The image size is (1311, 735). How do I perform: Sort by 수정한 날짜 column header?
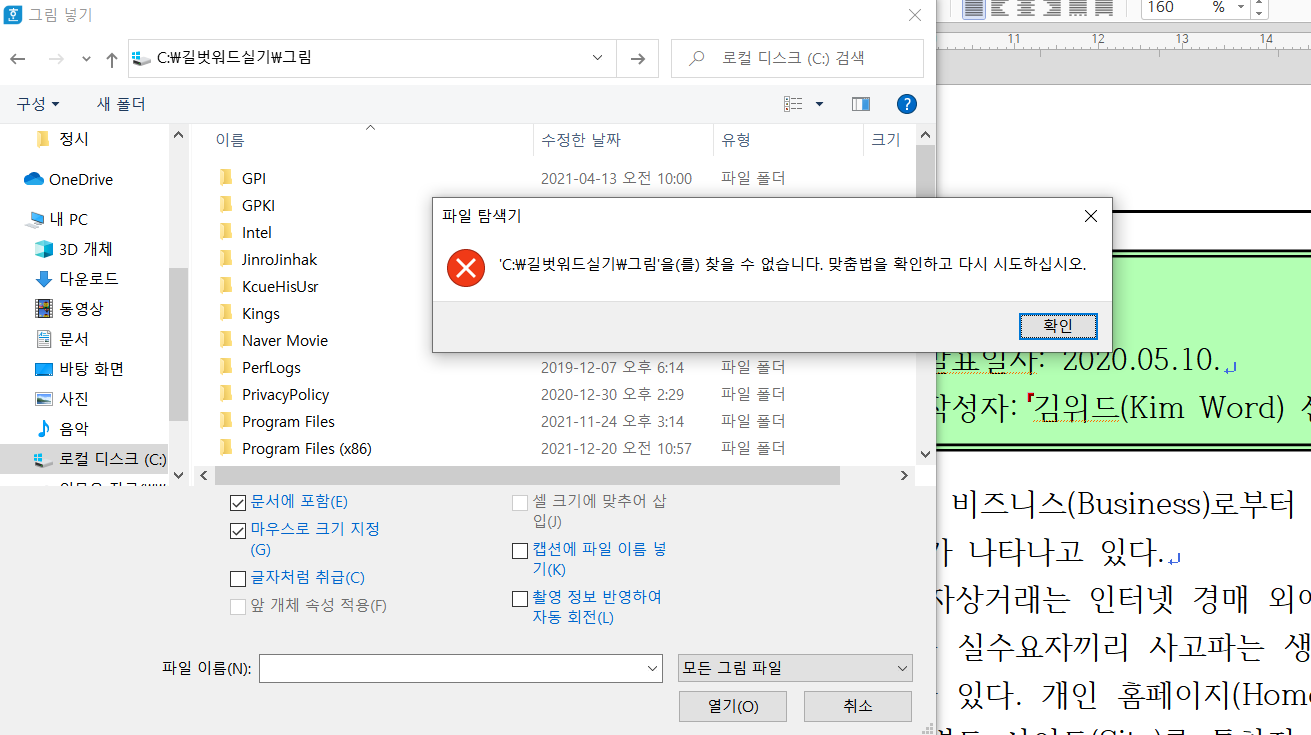[x=581, y=140]
